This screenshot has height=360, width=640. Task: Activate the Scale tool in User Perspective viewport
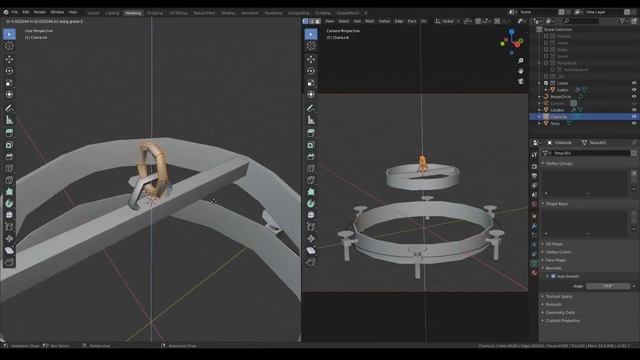click(9, 83)
